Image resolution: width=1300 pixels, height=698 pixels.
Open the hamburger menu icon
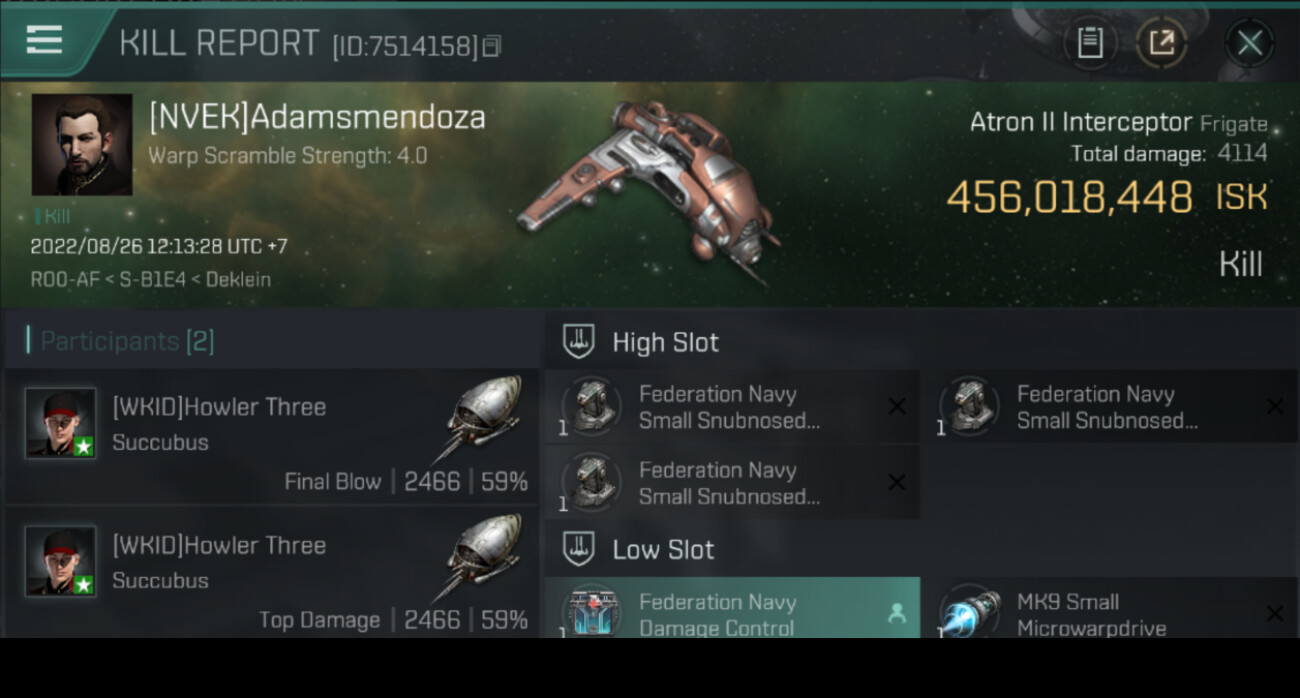pyautogui.click(x=44, y=41)
